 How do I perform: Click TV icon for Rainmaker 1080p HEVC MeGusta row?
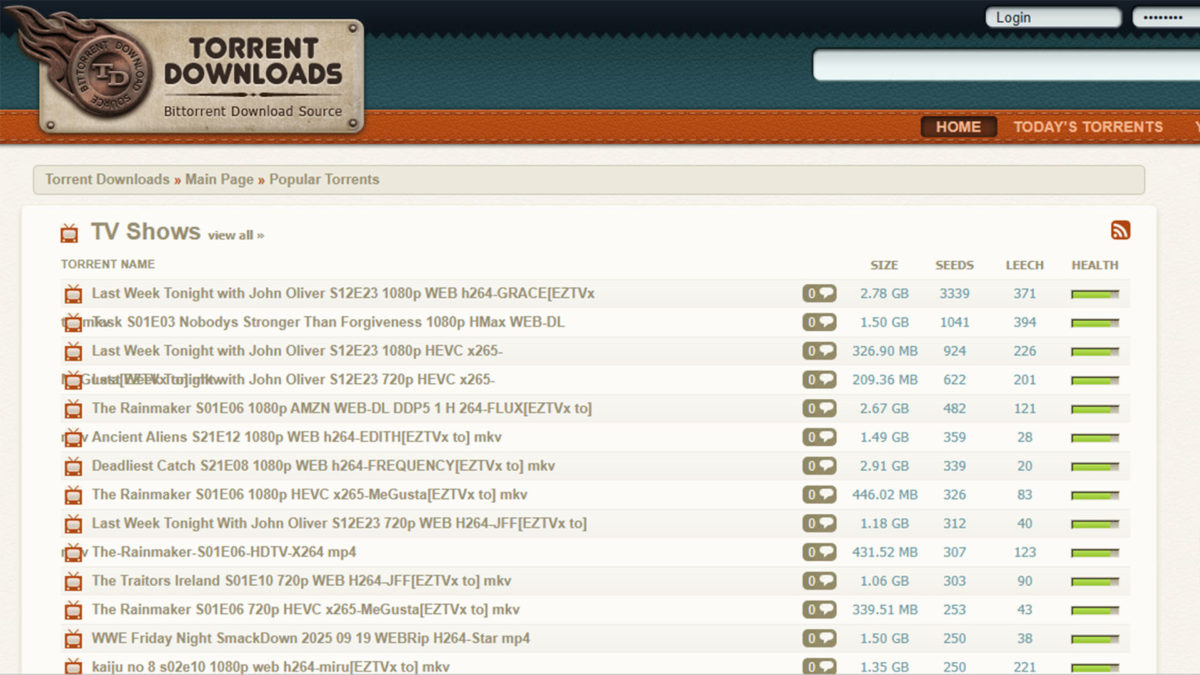click(73, 495)
